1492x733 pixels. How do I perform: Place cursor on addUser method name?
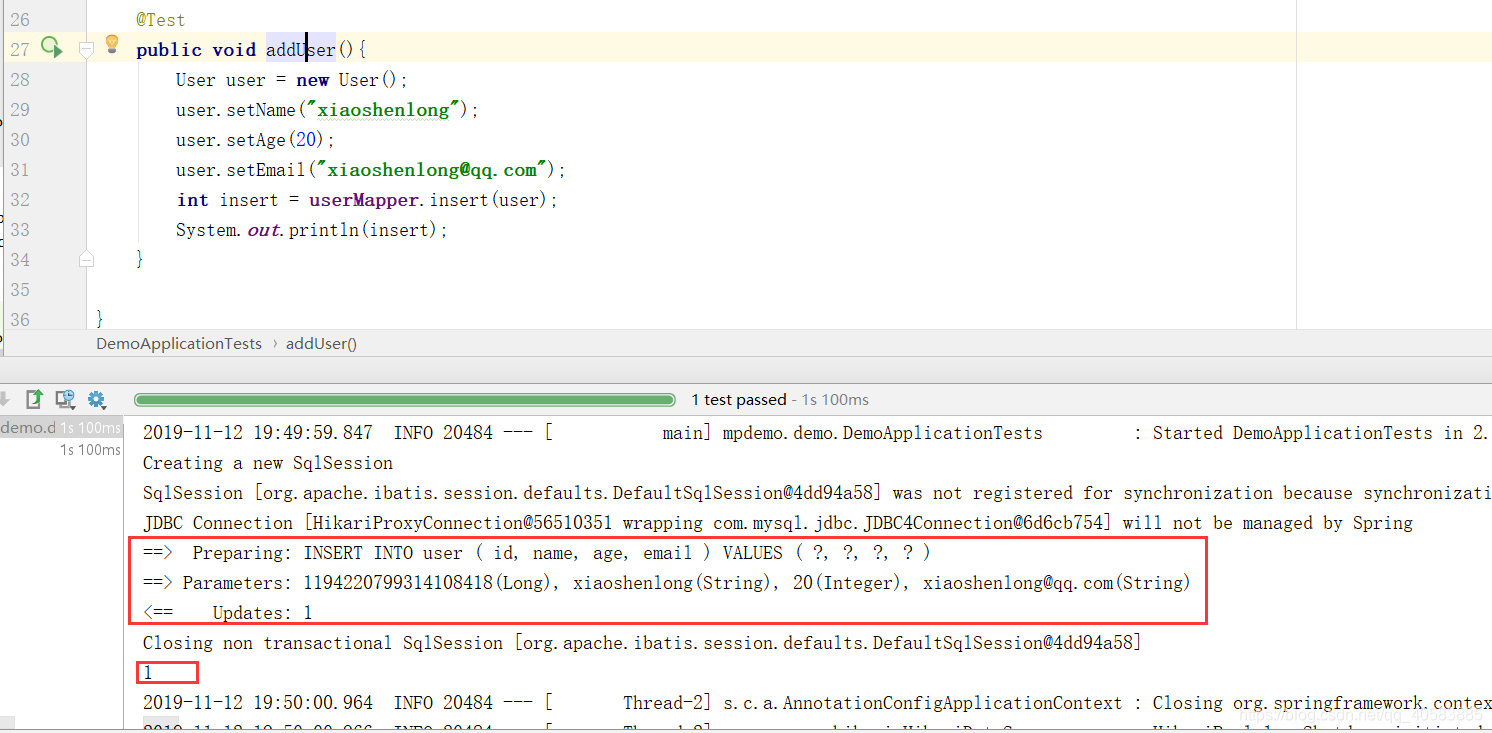click(300, 50)
